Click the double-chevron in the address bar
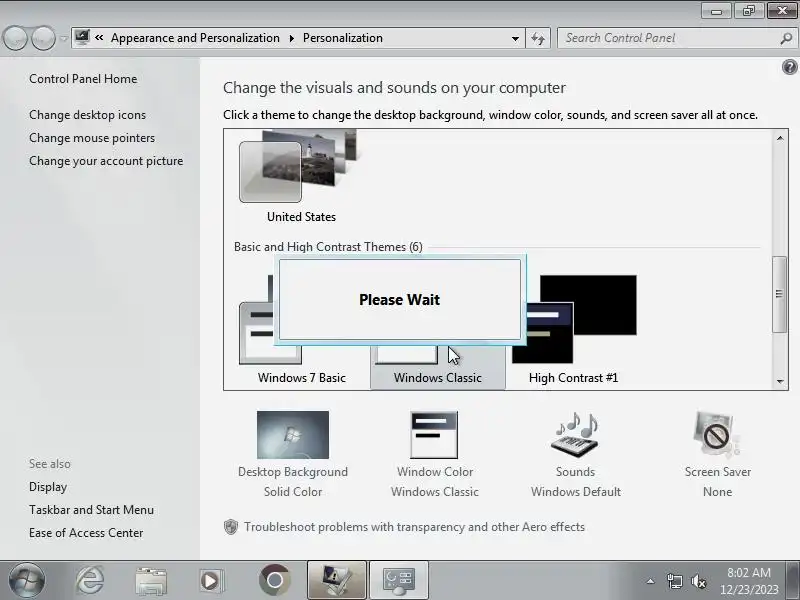This screenshot has height=600, width=800. click(x=99, y=37)
